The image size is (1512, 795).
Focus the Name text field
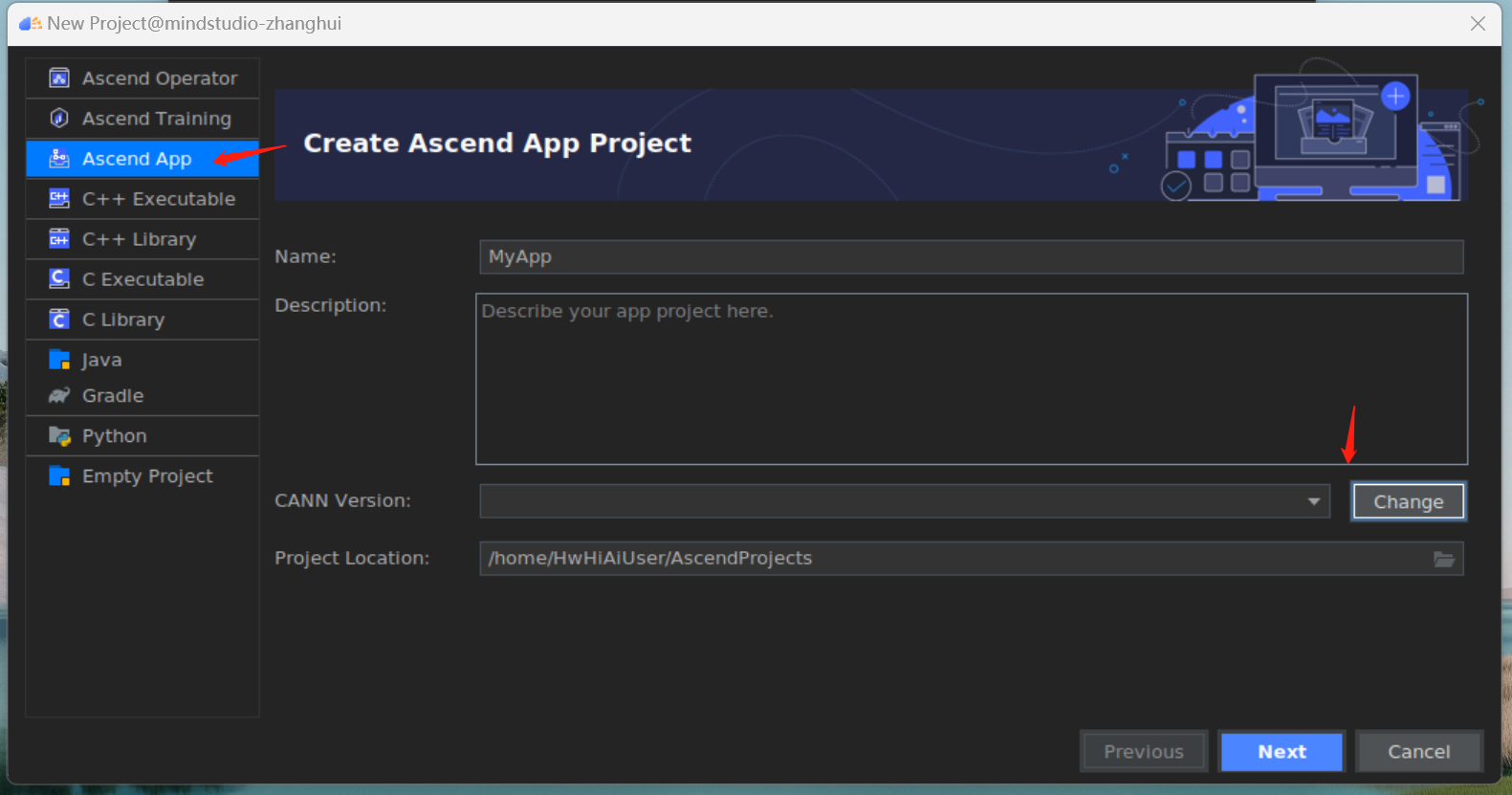(x=970, y=256)
